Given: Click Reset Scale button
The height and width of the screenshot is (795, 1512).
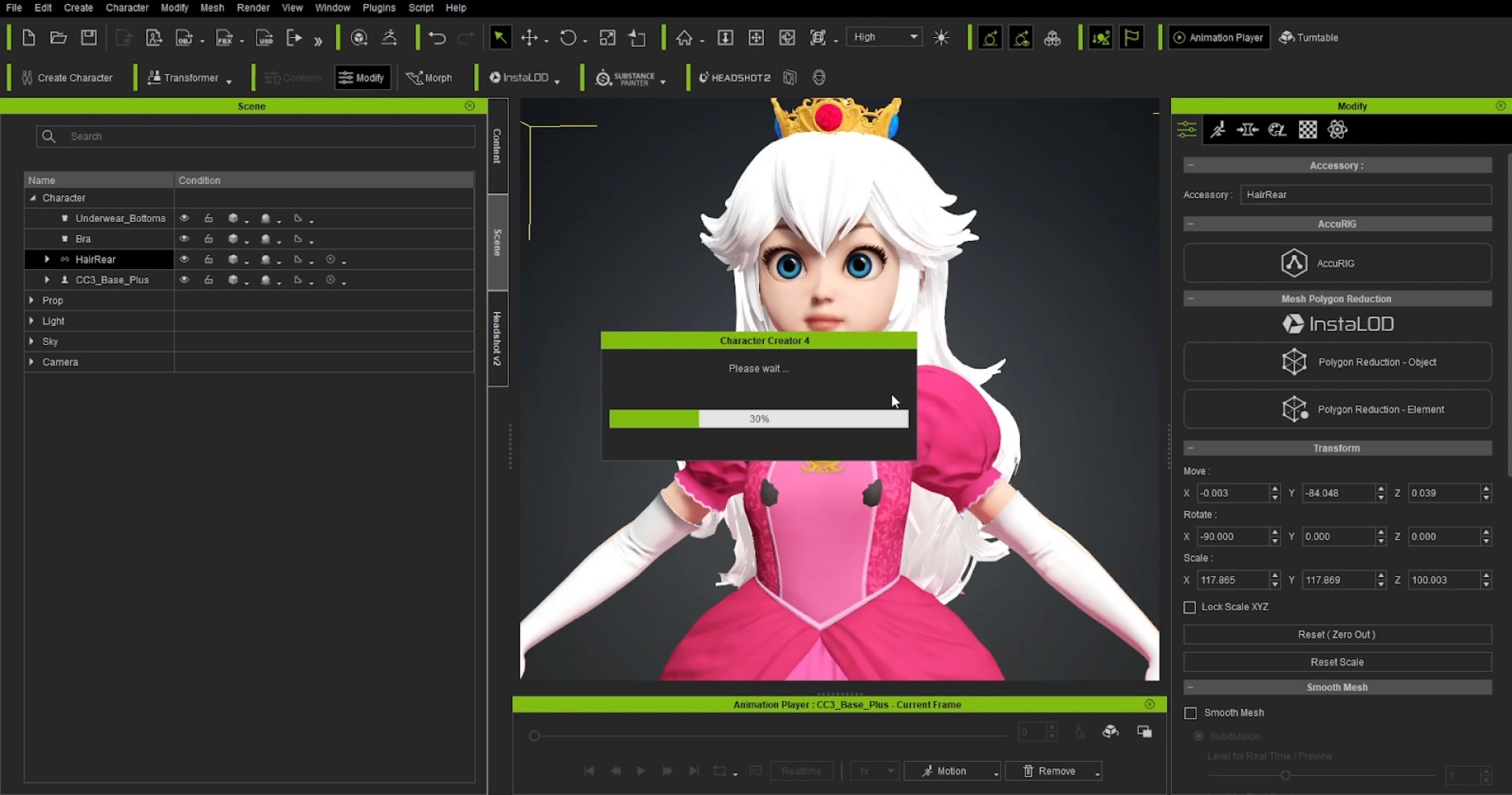Looking at the screenshot, I should [x=1337, y=662].
